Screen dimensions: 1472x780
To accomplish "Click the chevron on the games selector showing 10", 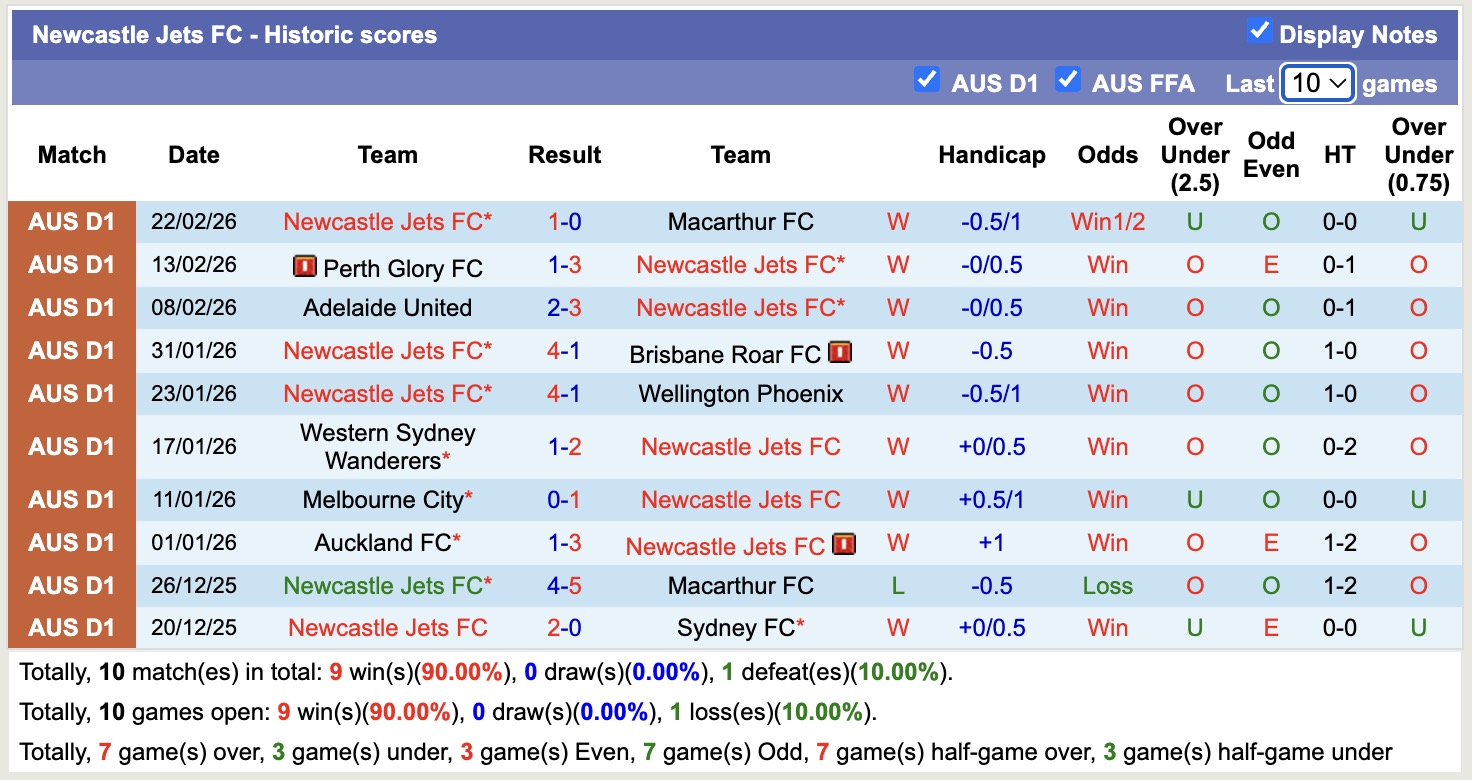I will 1340,83.
